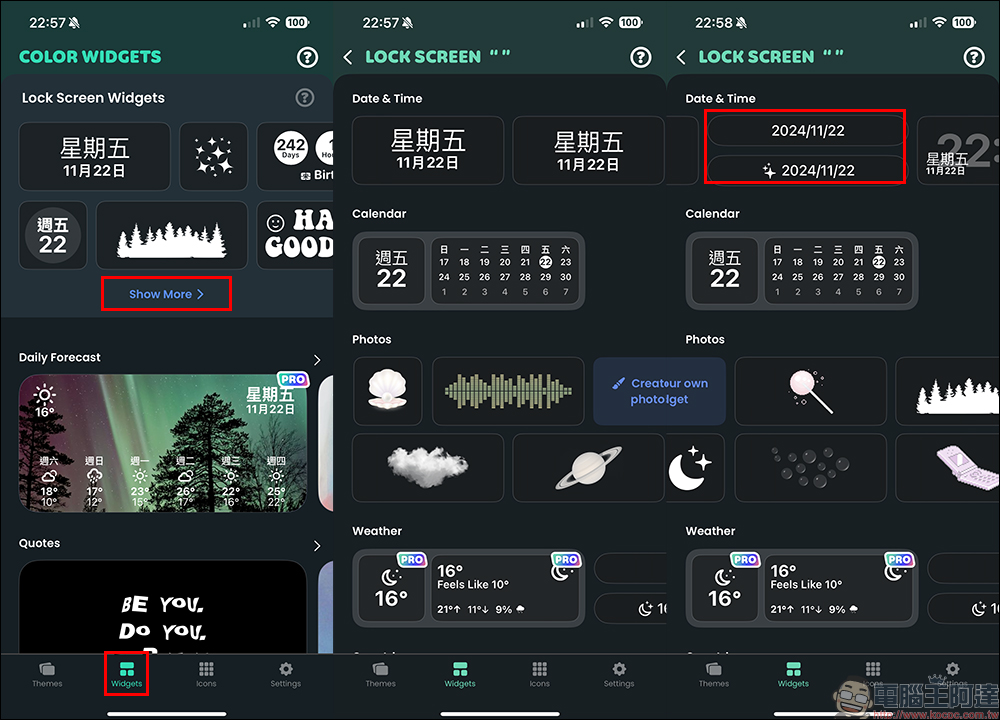Screen dimensions: 1000x720
Task: Switch to Widgets tab in left screen
Action: pyautogui.click(x=126, y=675)
